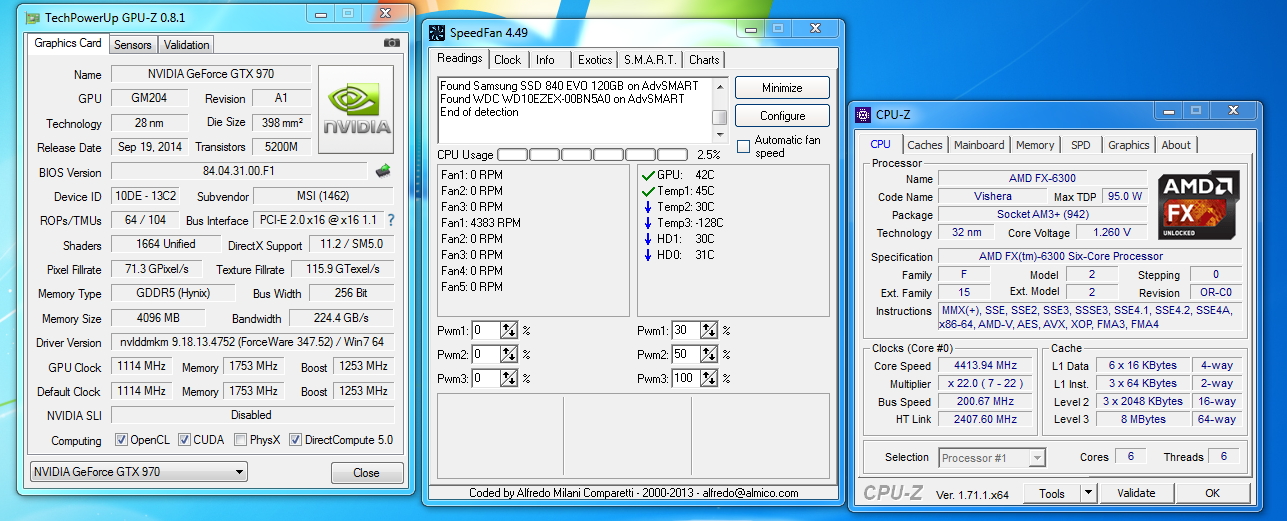Click the blue down arrow icon next to Temp2
The width and height of the screenshot is (1287, 521).
(648, 207)
